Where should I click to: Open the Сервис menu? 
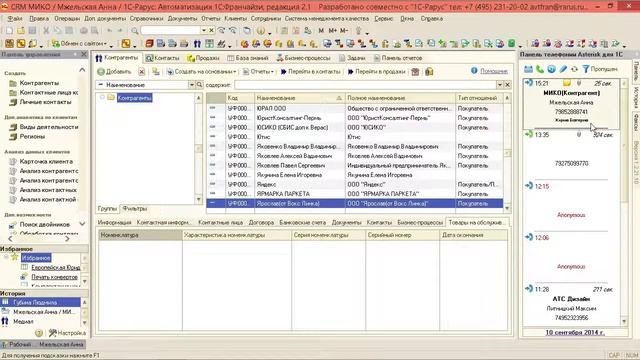[x=384, y=19]
